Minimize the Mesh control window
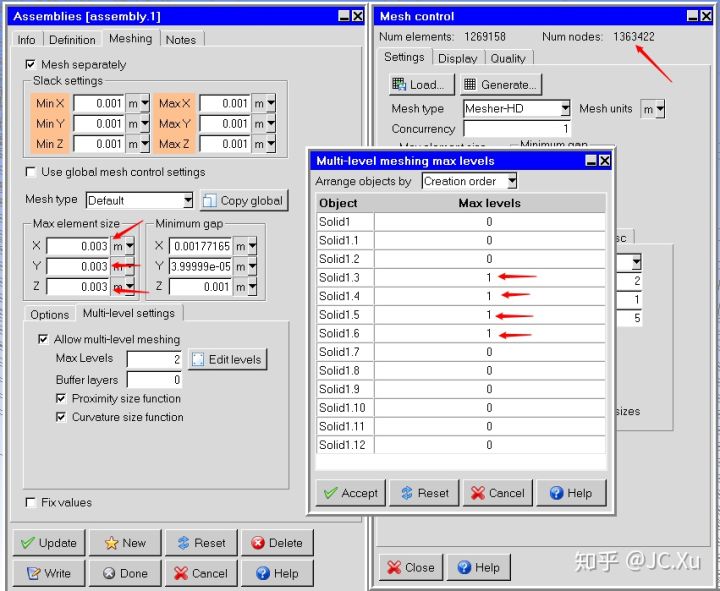Viewport: 720px width, 591px height. tap(692, 16)
